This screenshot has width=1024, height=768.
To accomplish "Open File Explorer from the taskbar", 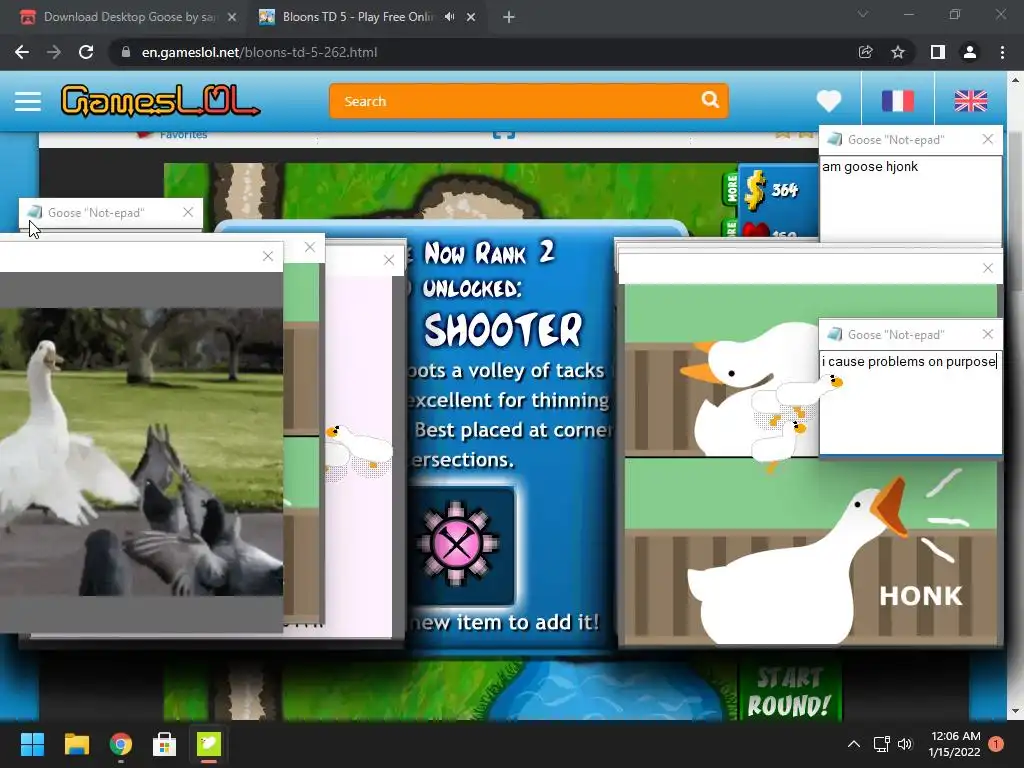I will click(x=76, y=744).
